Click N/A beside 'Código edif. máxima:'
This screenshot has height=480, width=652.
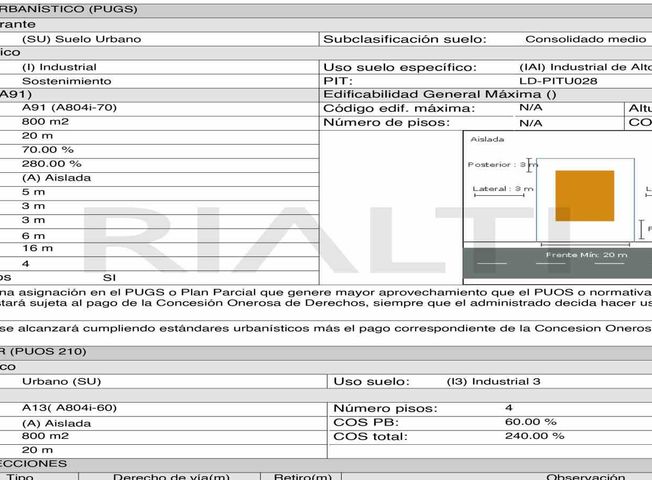pos(531,108)
